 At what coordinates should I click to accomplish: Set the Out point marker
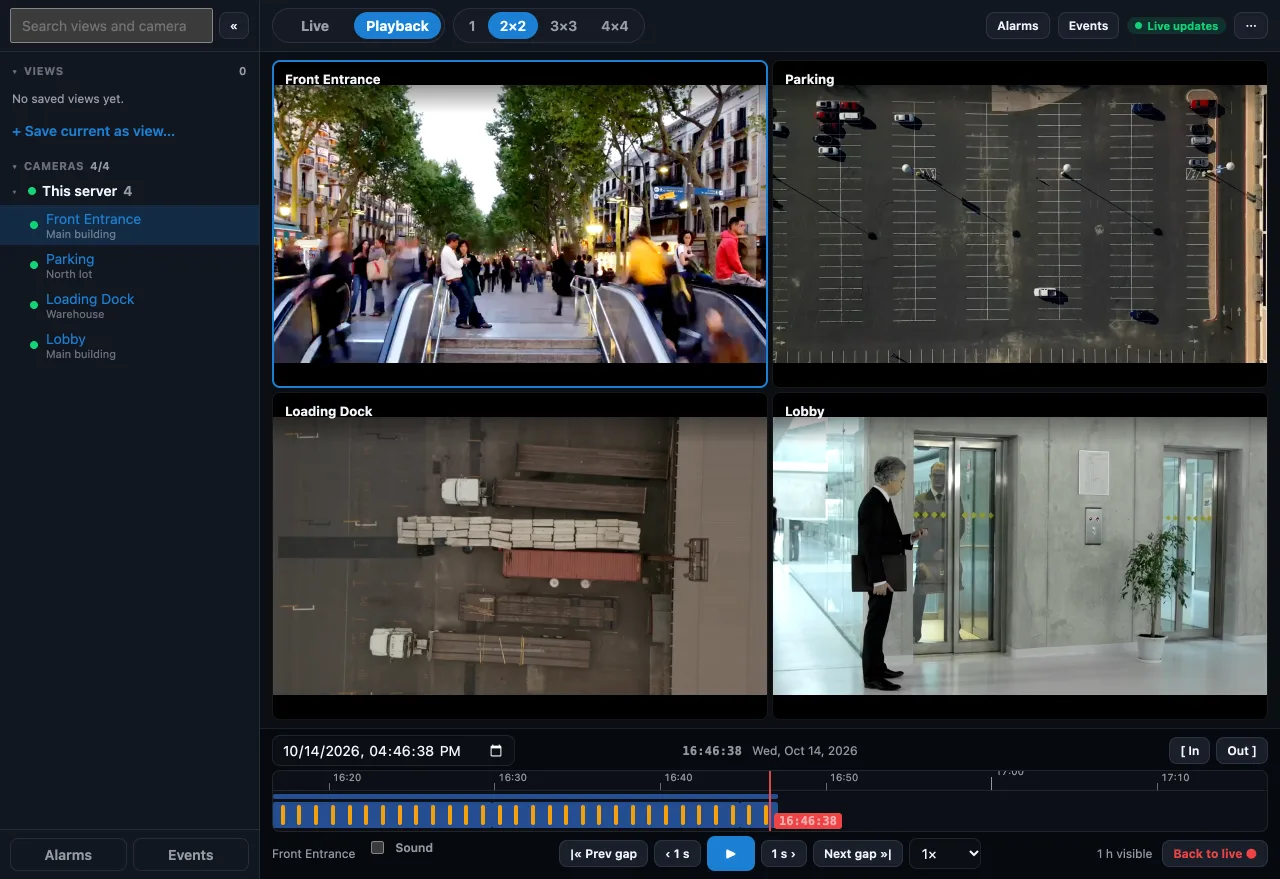point(1242,751)
